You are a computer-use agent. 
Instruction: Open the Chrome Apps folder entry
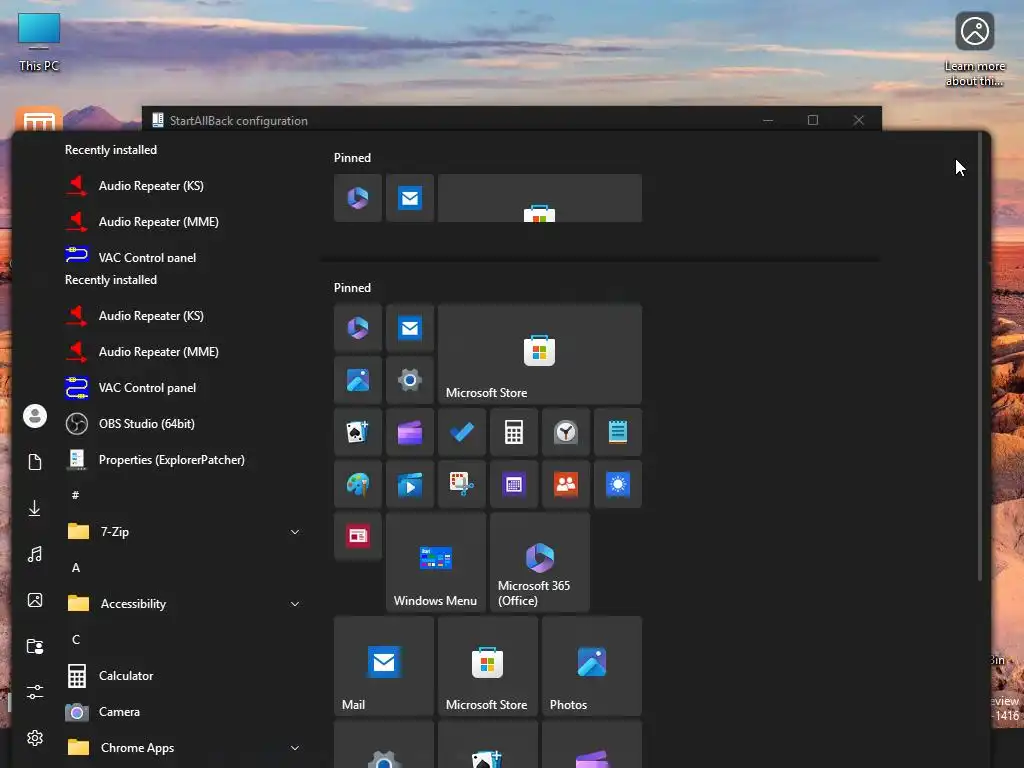(184, 748)
